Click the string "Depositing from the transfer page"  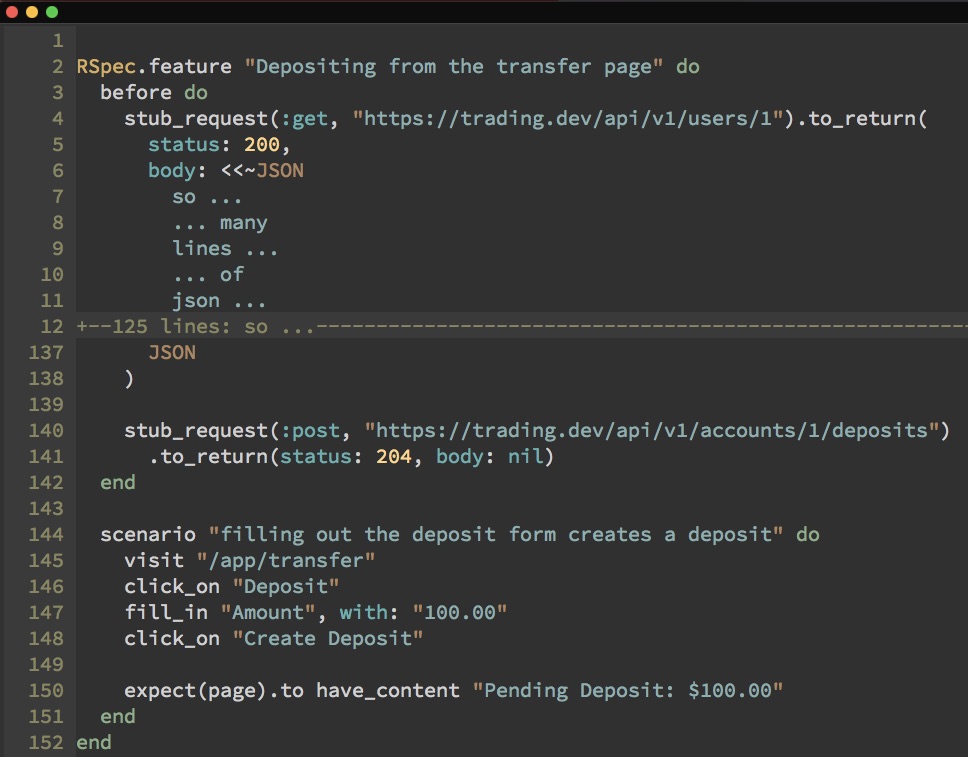(454, 67)
